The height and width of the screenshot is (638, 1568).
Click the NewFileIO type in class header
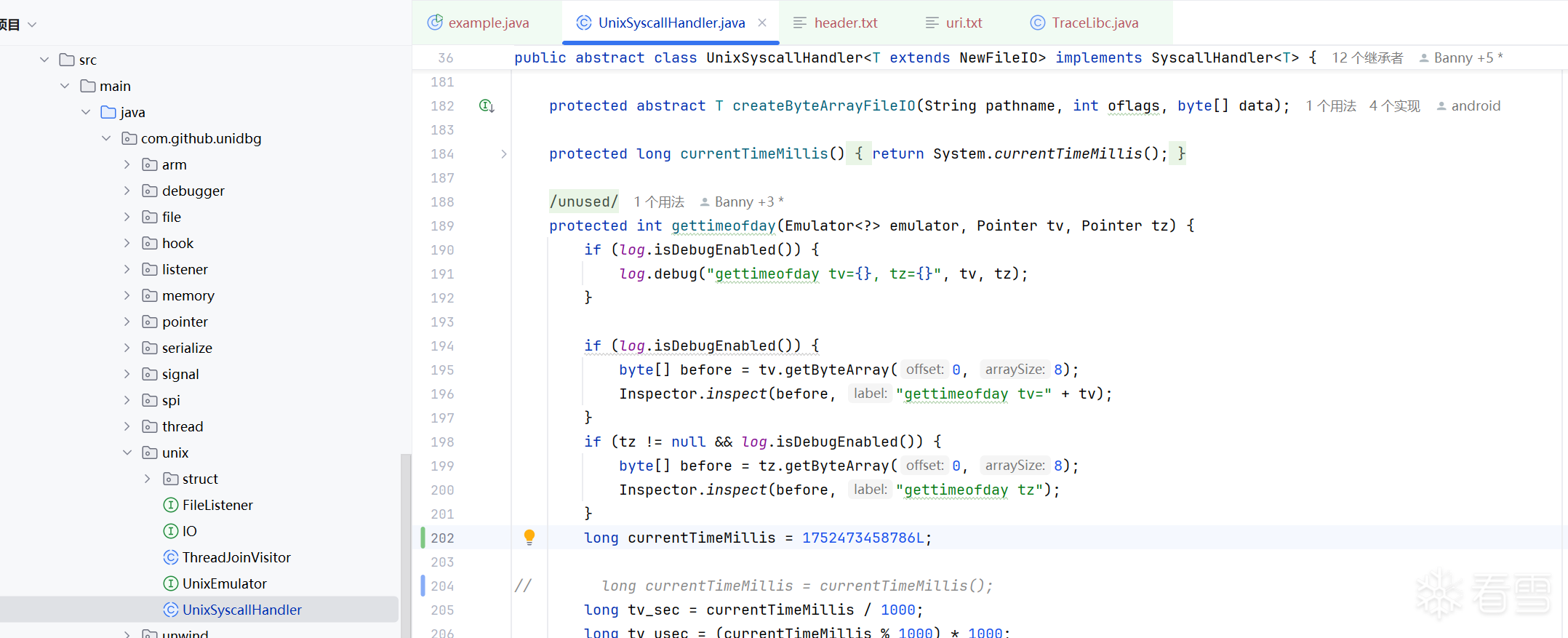pos(998,58)
